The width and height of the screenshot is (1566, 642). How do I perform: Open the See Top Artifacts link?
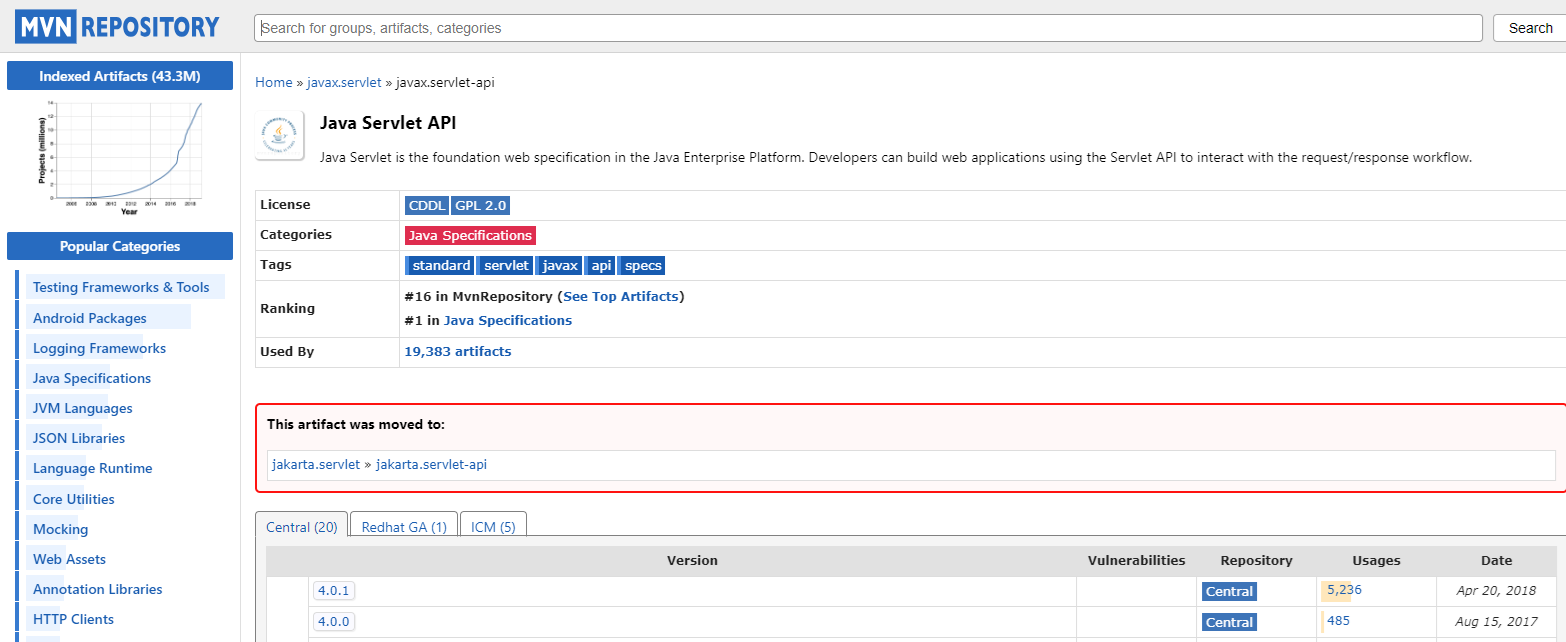tap(621, 296)
